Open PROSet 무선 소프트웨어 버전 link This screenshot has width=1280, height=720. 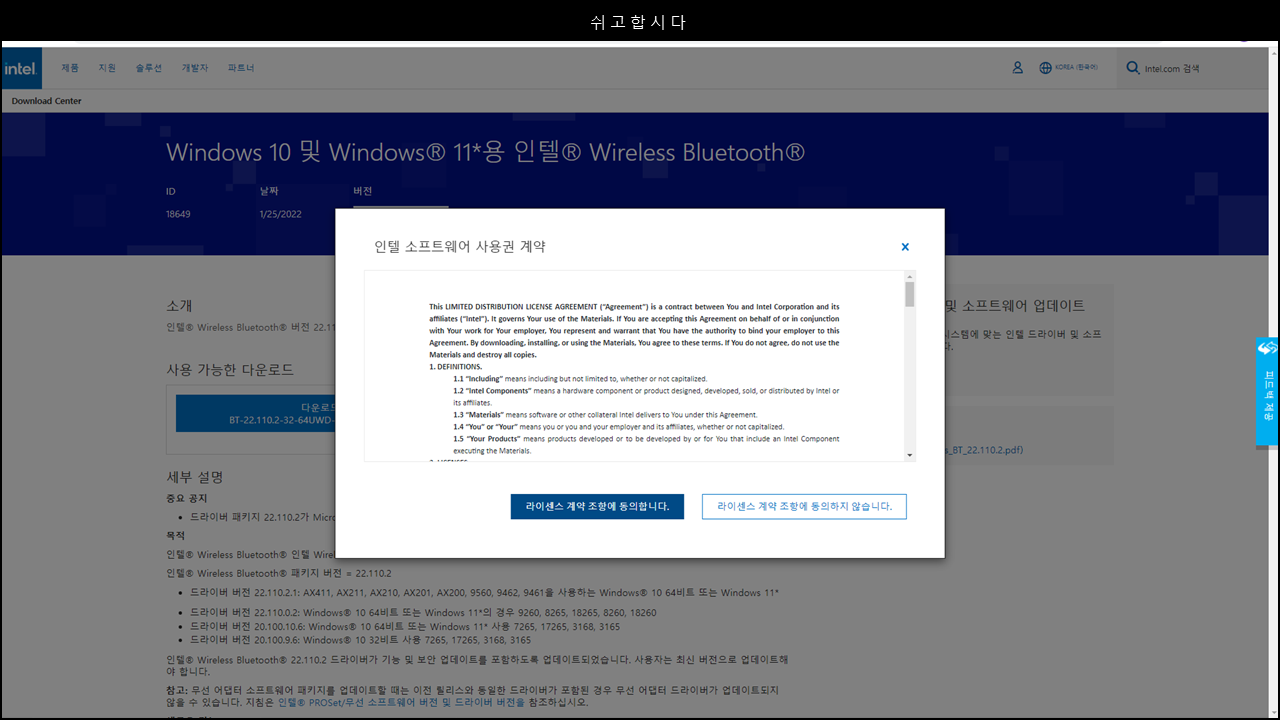coord(401,702)
